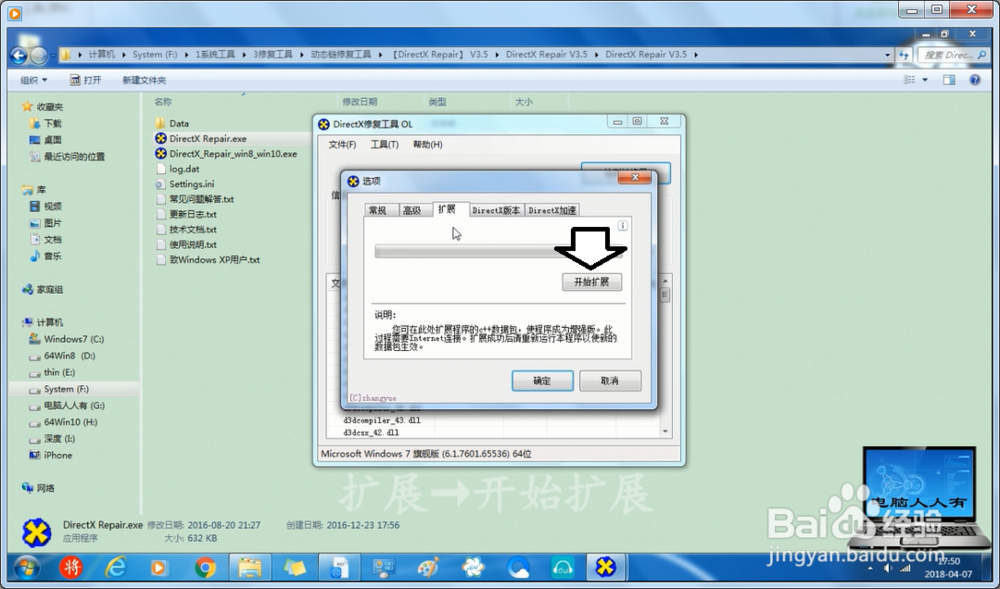Viewport: 1000px width, 589px height.
Task: Open iPhone in the sidebar
Action: point(50,455)
